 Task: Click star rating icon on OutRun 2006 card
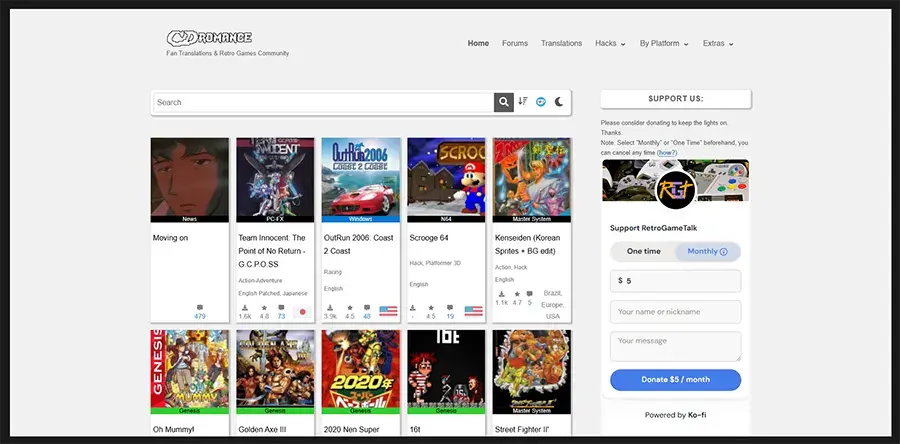click(349, 307)
